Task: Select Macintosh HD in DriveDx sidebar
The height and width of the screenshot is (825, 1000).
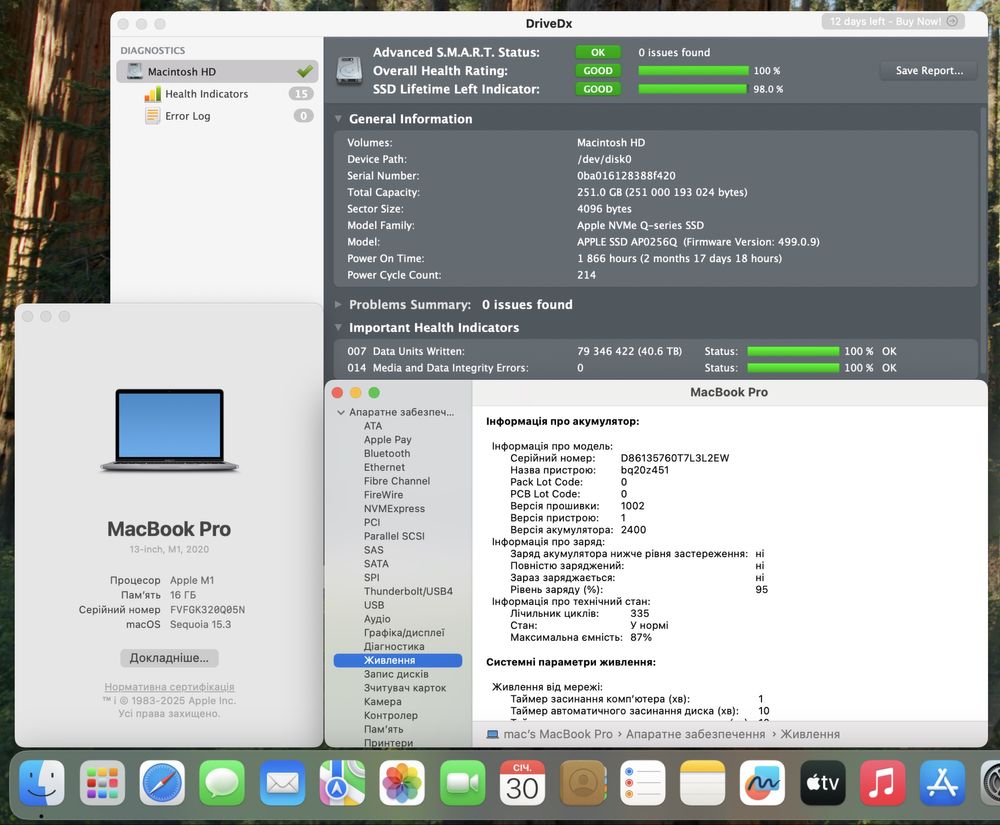Action: pos(217,71)
